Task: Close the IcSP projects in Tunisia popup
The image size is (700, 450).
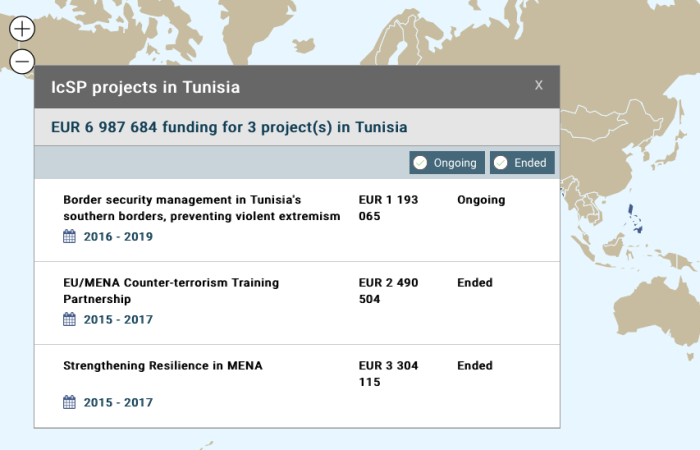Action: [x=539, y=86]
